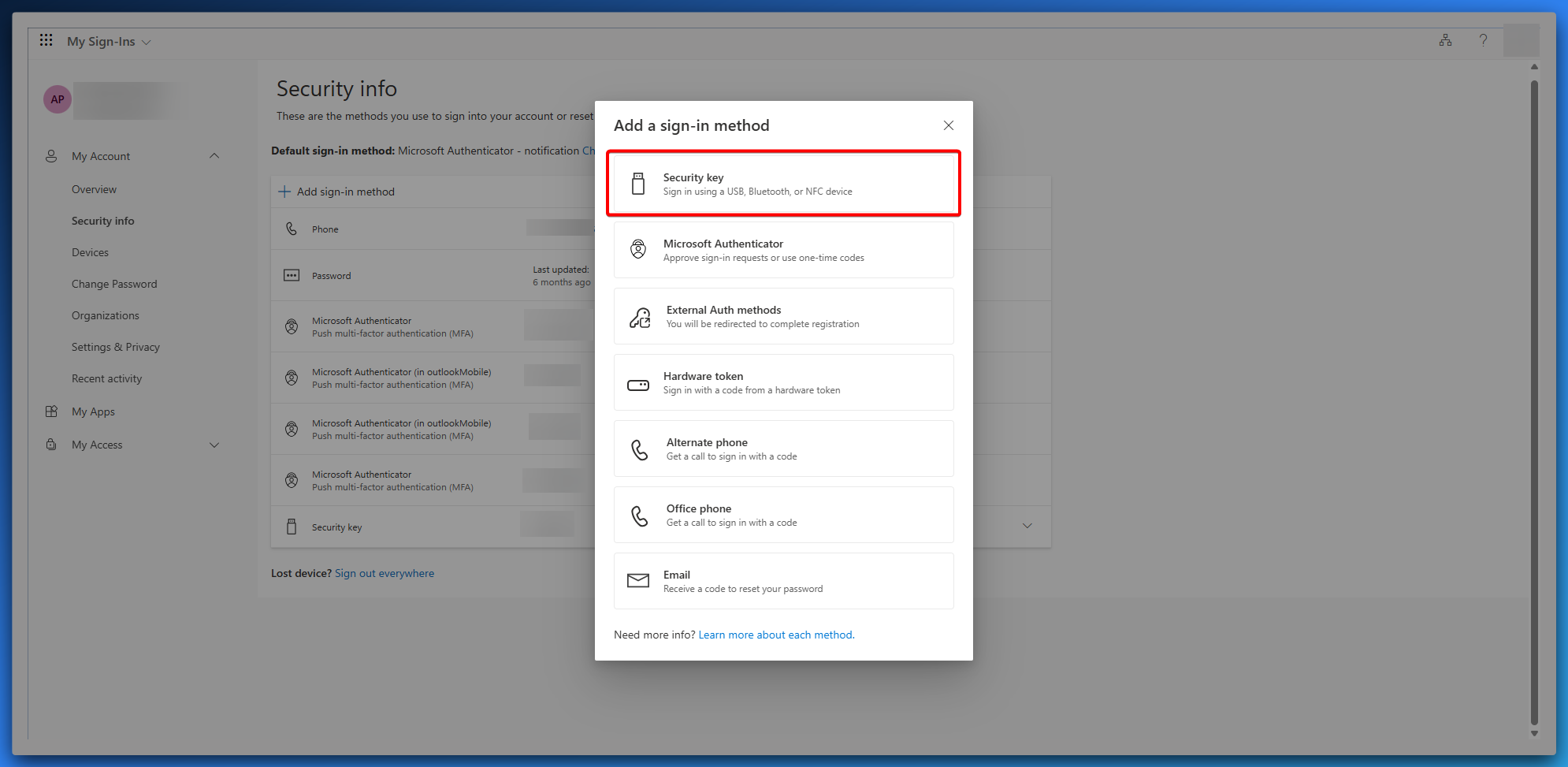Go to Change Password in sidebar

pyautogui.click(x=114, y=284)
